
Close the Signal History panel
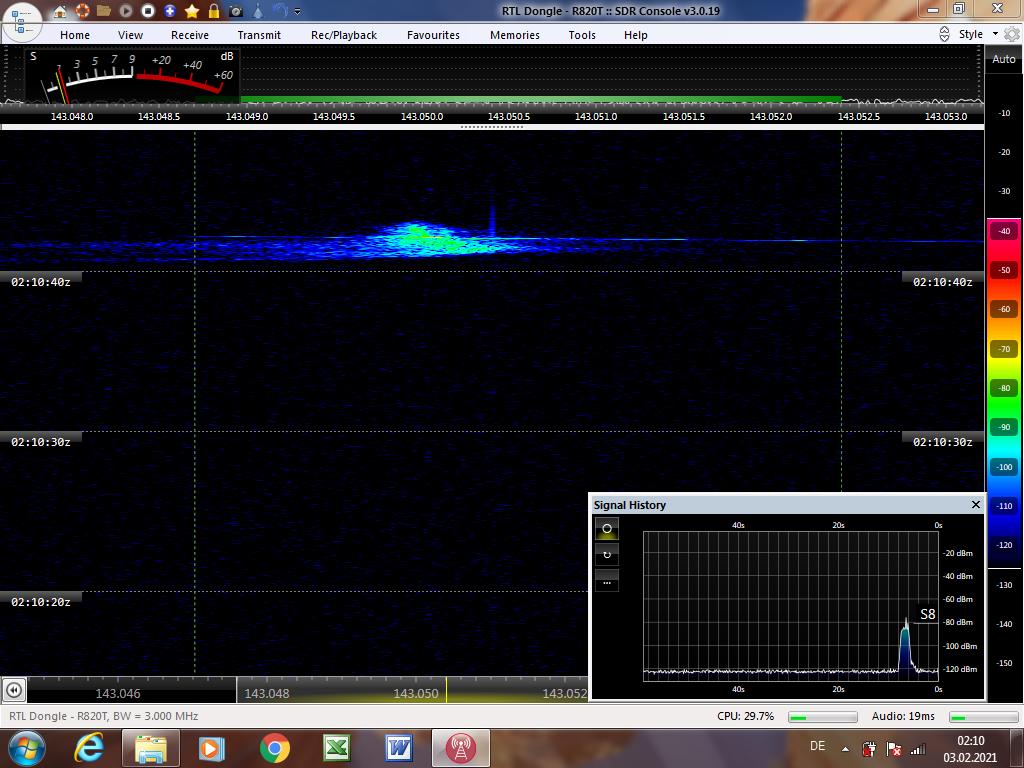[x=976, y=505]
